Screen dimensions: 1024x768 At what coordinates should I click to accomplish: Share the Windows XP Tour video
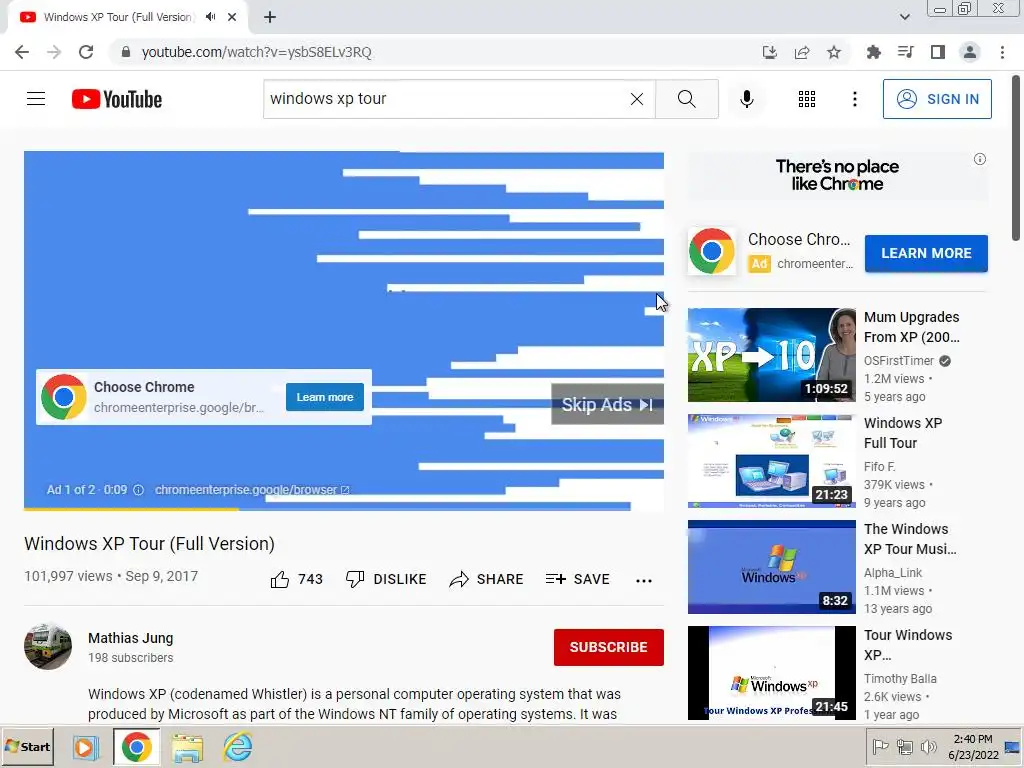(487, 579)
